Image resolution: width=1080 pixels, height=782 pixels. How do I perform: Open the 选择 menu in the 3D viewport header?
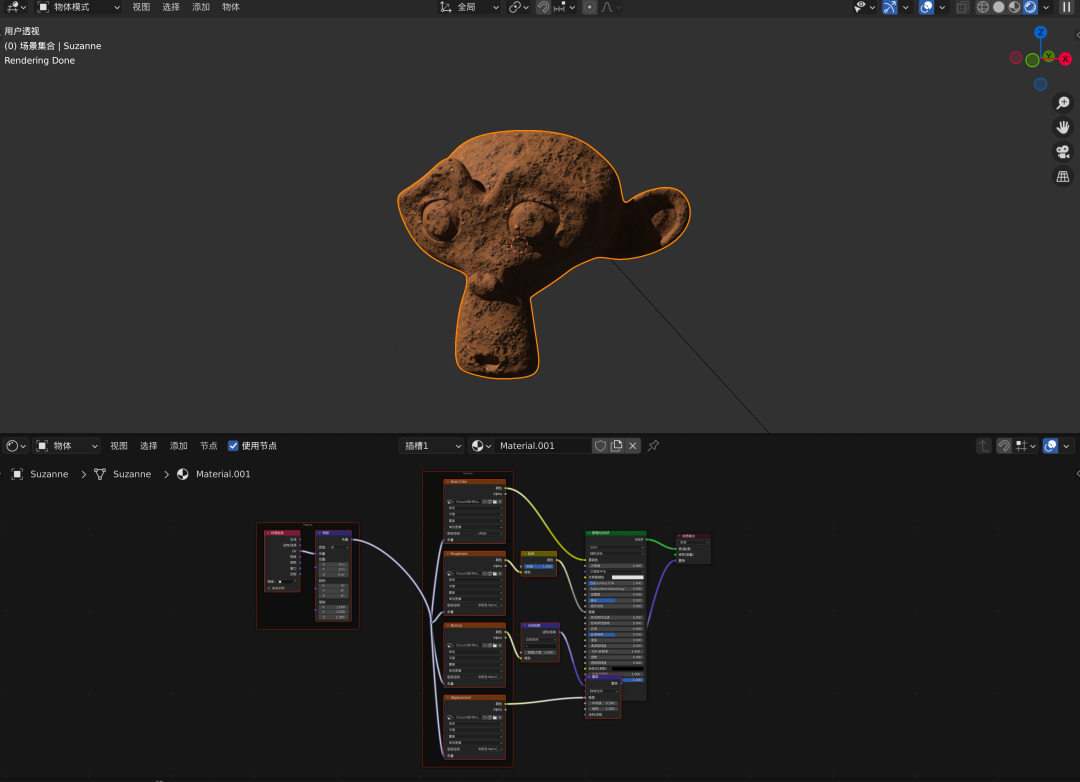(x=171, y=7)
